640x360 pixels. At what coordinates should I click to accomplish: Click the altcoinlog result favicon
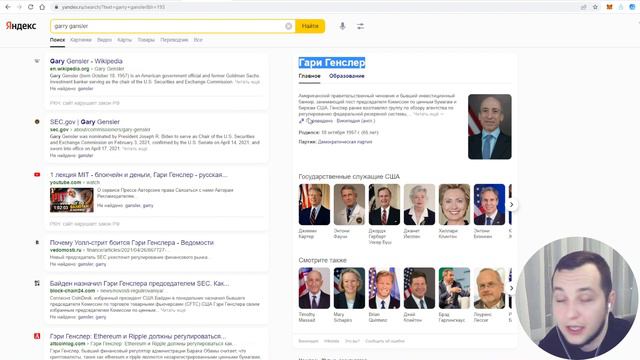37,336
